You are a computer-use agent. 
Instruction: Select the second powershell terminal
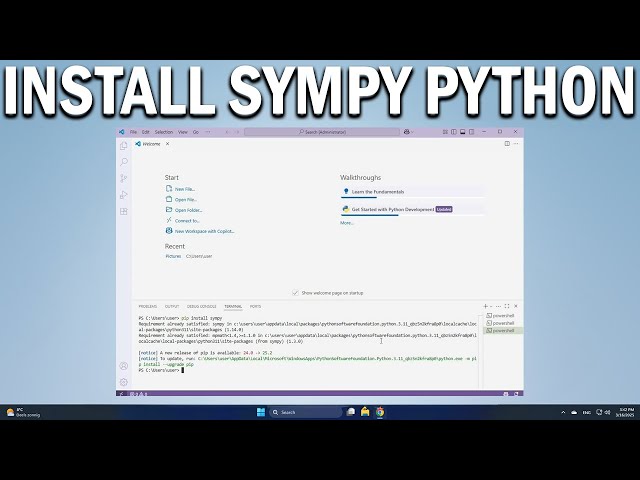503,323
